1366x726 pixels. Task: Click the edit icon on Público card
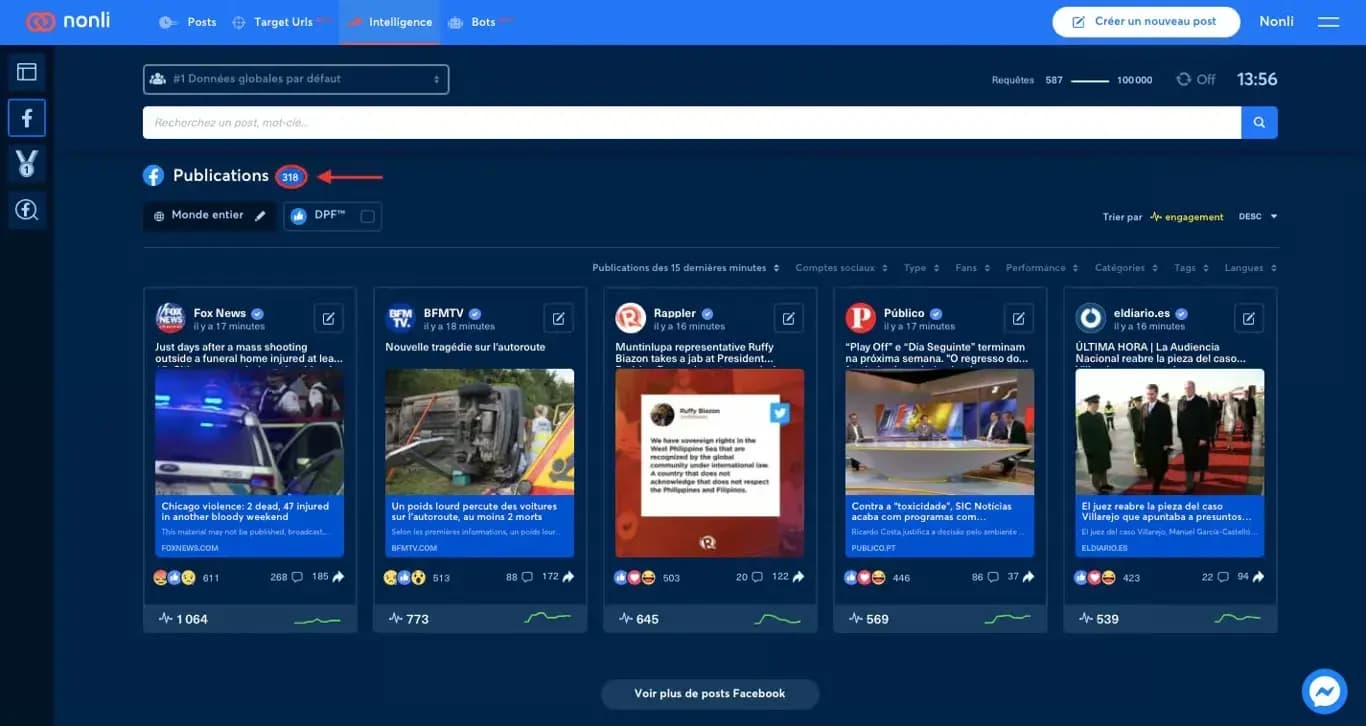pos(1018,318)
